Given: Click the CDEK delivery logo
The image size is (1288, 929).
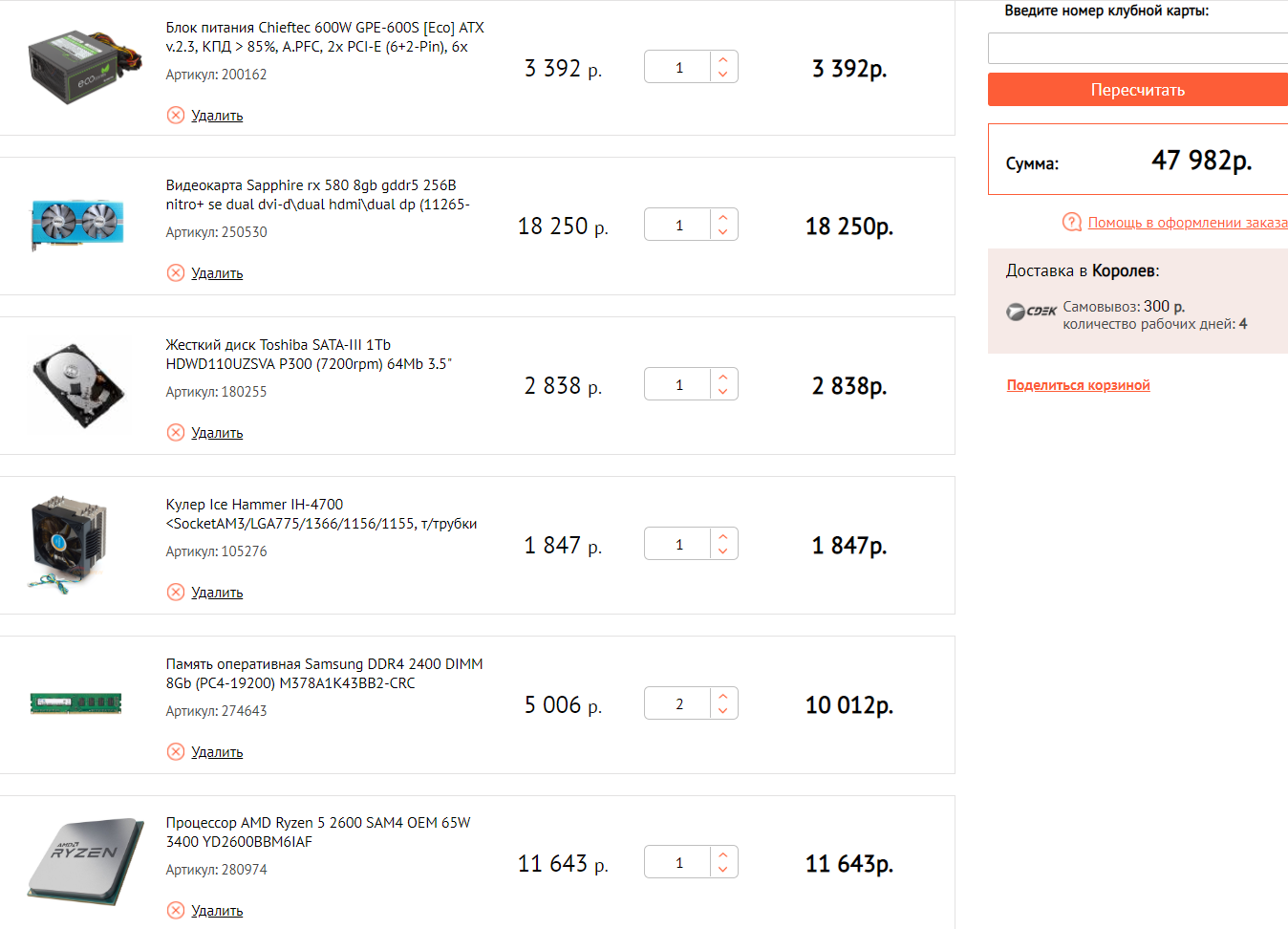Looking at the screenshot, I should pos(1032,312).
